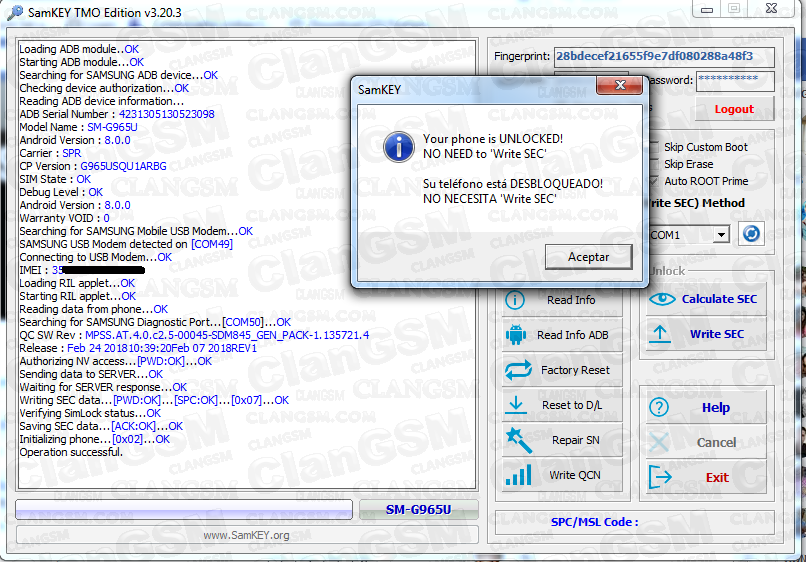Click the Exit label

click(x=717, y=478)
